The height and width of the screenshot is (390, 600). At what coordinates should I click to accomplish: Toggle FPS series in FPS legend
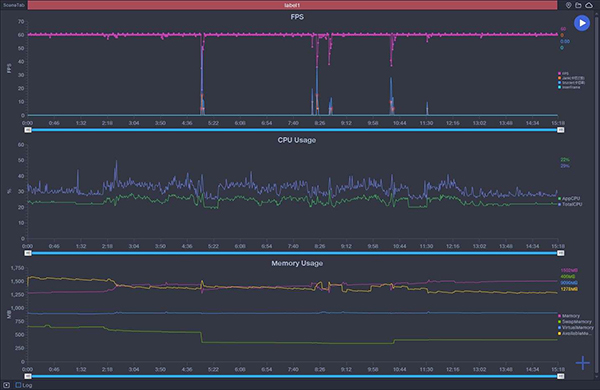pos(563,73)
